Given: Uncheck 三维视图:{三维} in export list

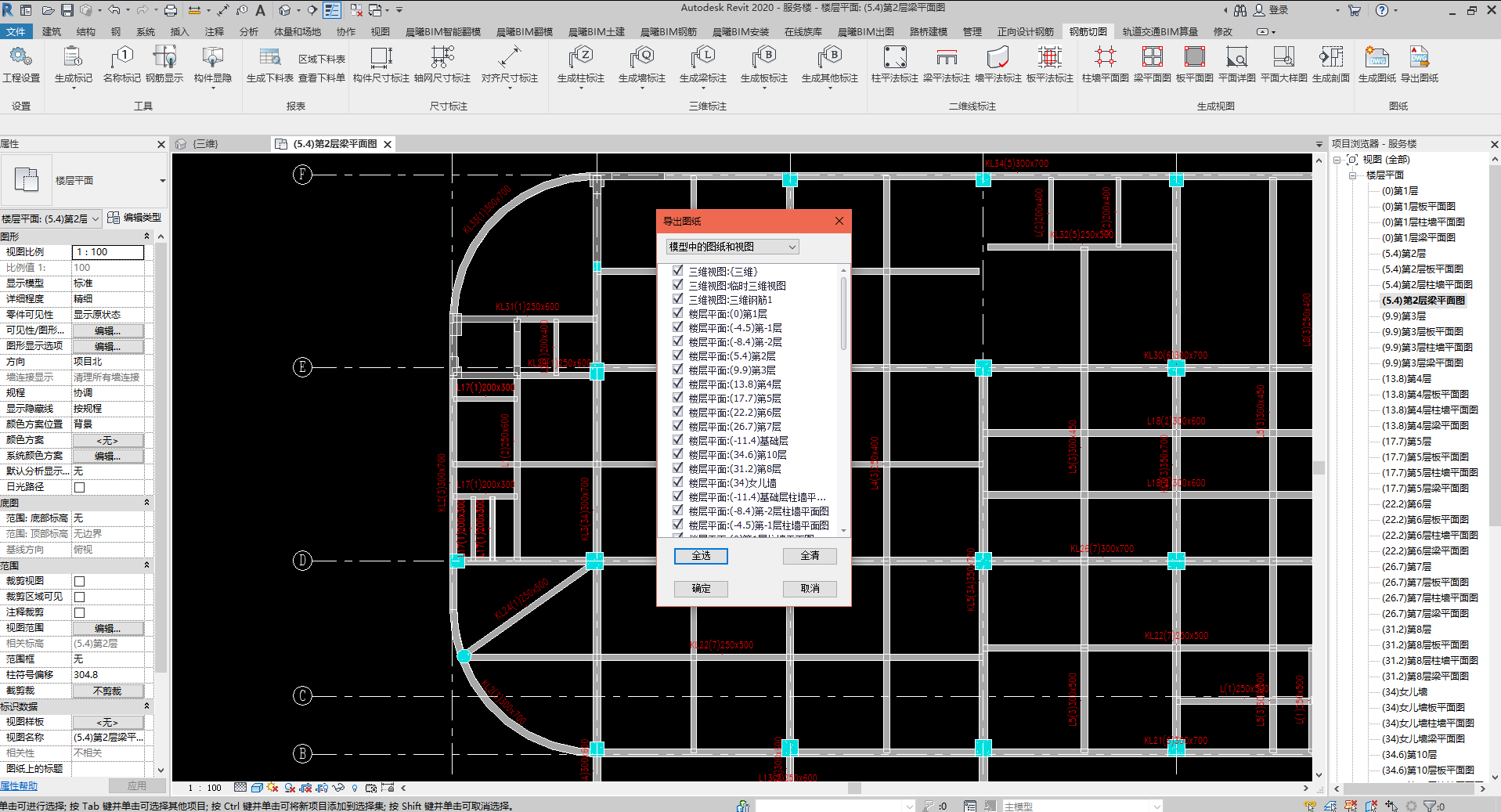Looking at the screenshot, I should [x=678, y=271].
